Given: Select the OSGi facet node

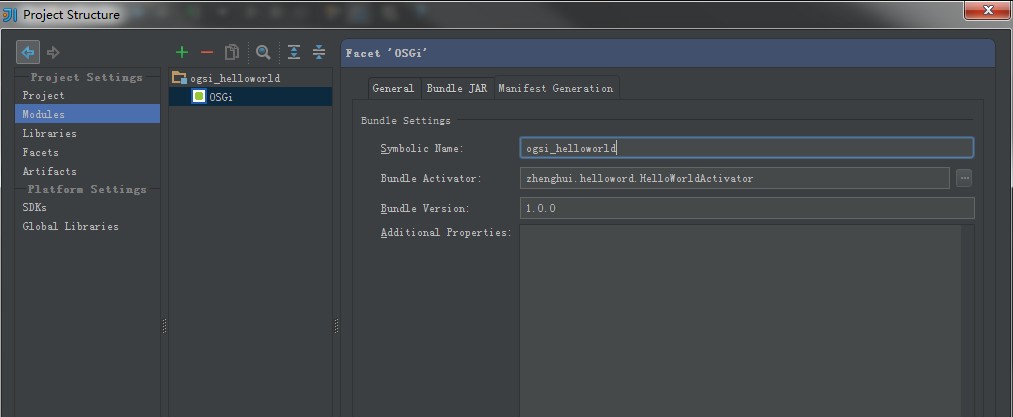Looking at the screenshot, I should [x=250, y=96].
